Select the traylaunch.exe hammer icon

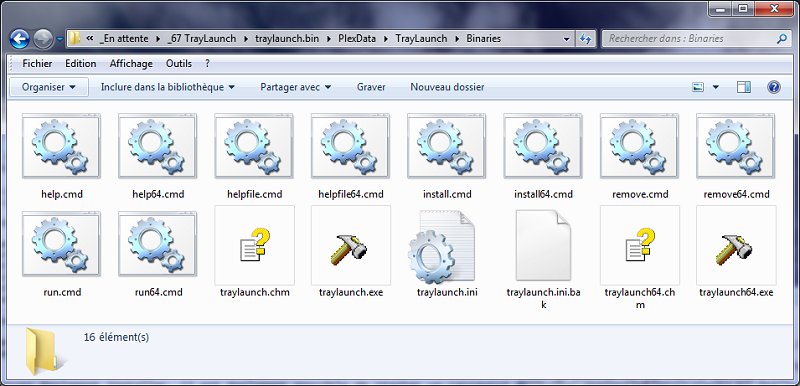[x=351, y=245]
